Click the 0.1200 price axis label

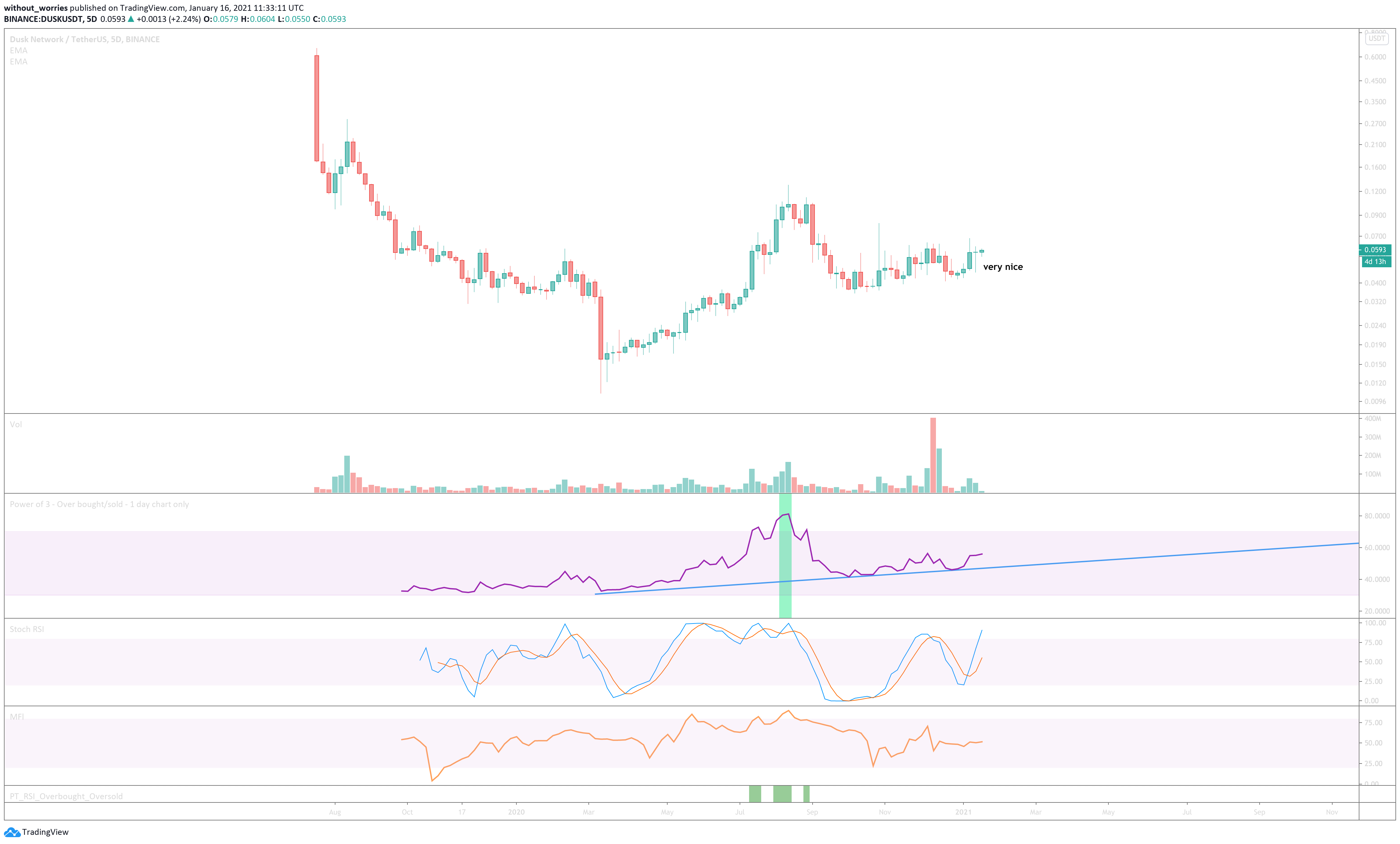pyautogui.click(x=1375, y=191)
